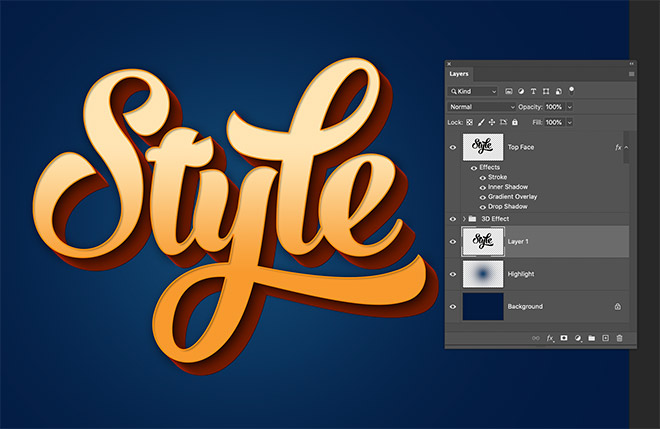Hide the Highlight layer

(x=453, y=273)
